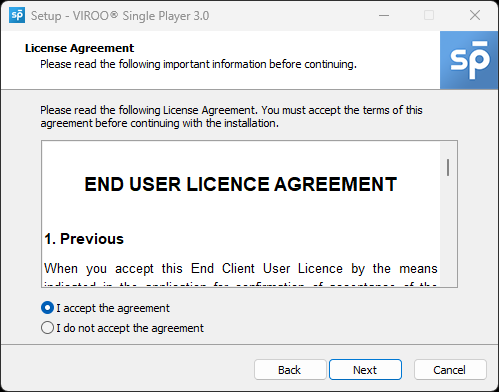Viewport: 499px width, 392px height.
Task: Click Next to continue installation
Action: click(x=365, y=370)
